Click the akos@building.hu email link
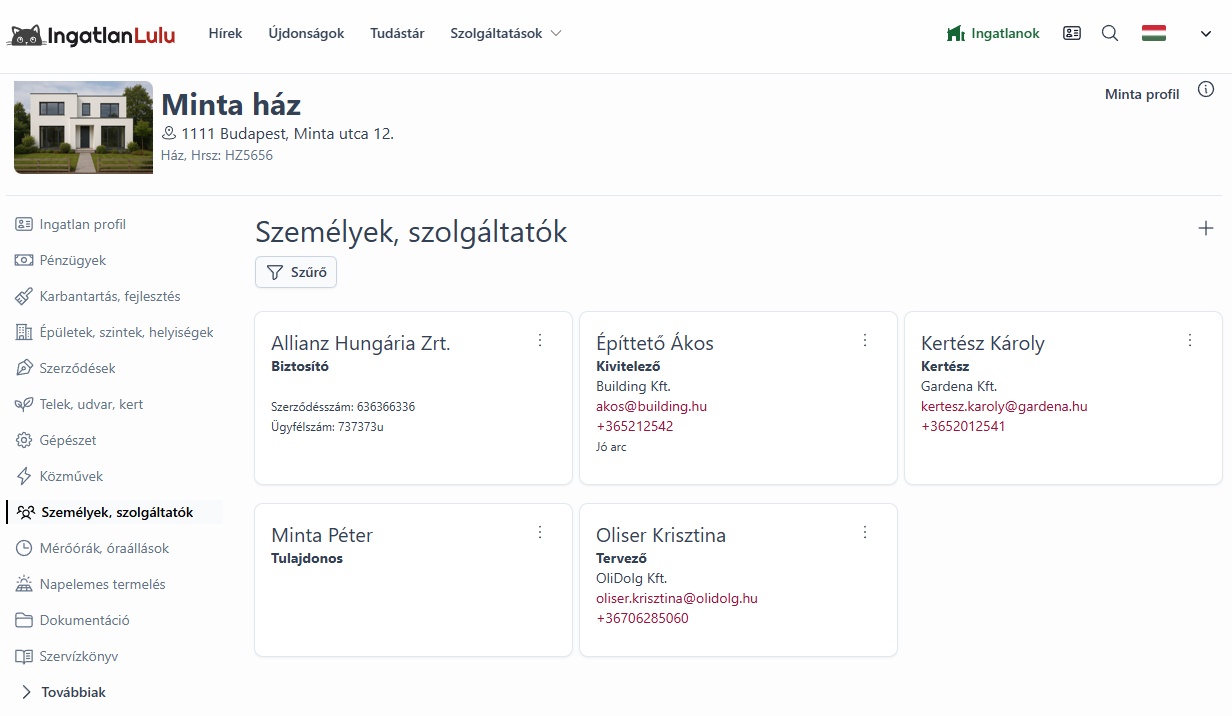Viewport: 1232px width, 716px height. [651, 406]
